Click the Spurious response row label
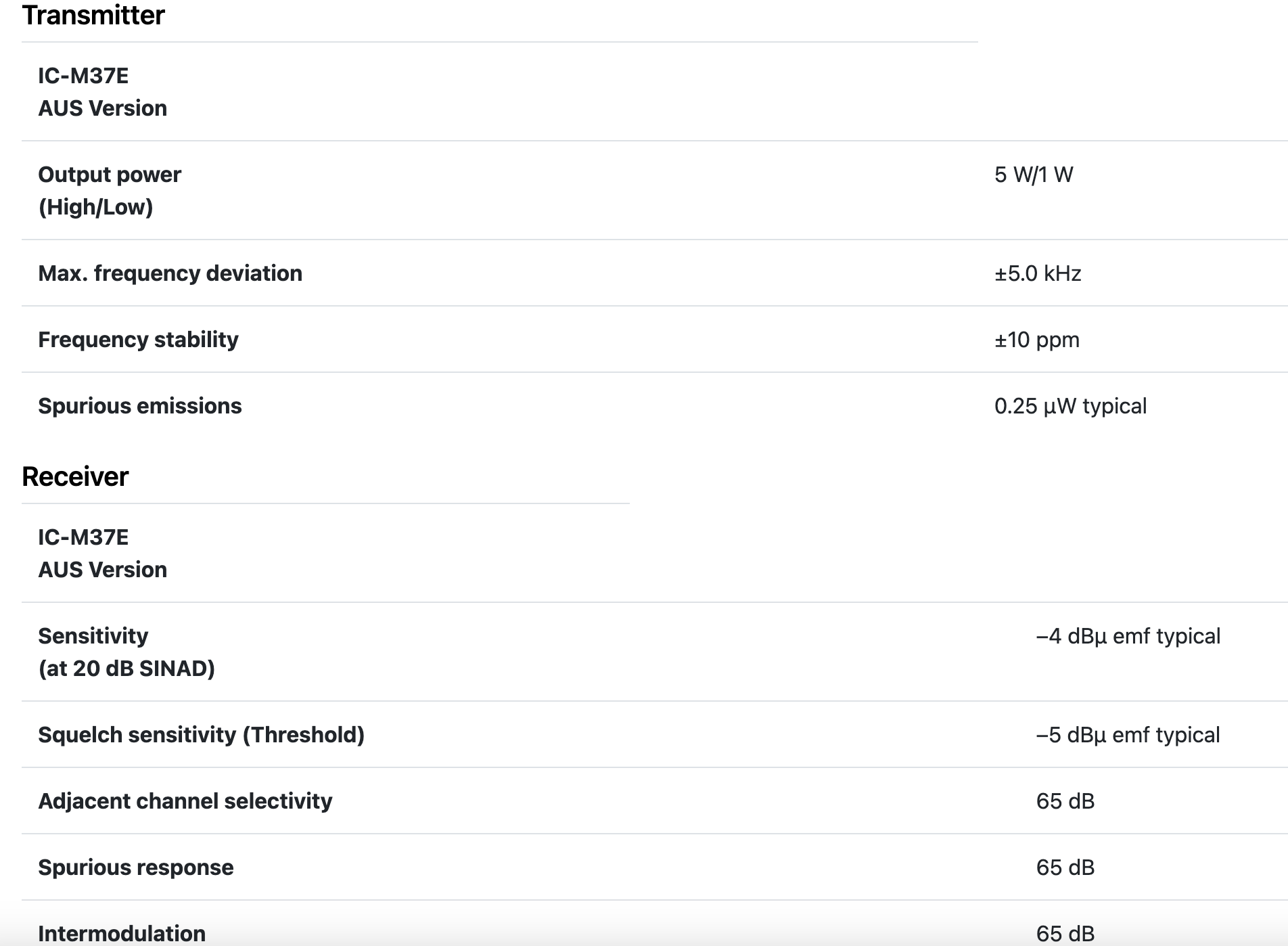The width and height of the screenshot is (1288, 946). [x=135, y=868]
